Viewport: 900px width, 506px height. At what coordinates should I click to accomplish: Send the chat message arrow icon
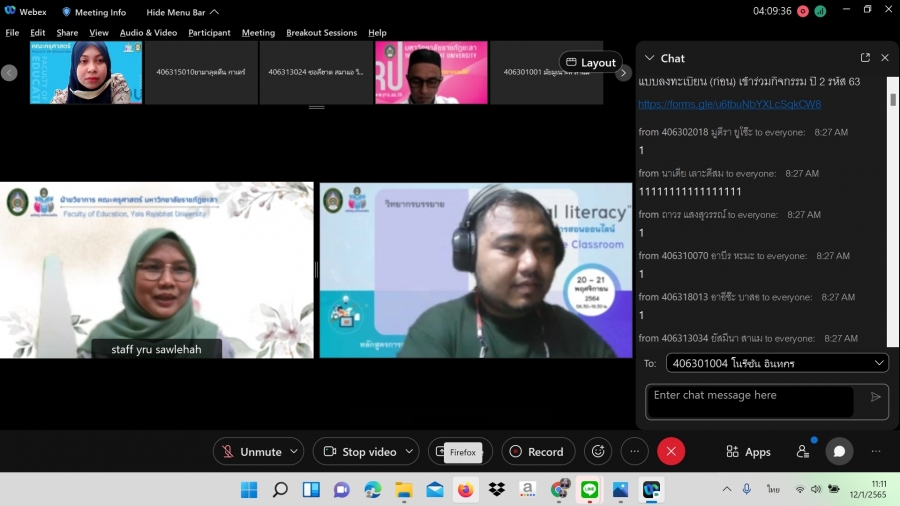click(876, 397)
